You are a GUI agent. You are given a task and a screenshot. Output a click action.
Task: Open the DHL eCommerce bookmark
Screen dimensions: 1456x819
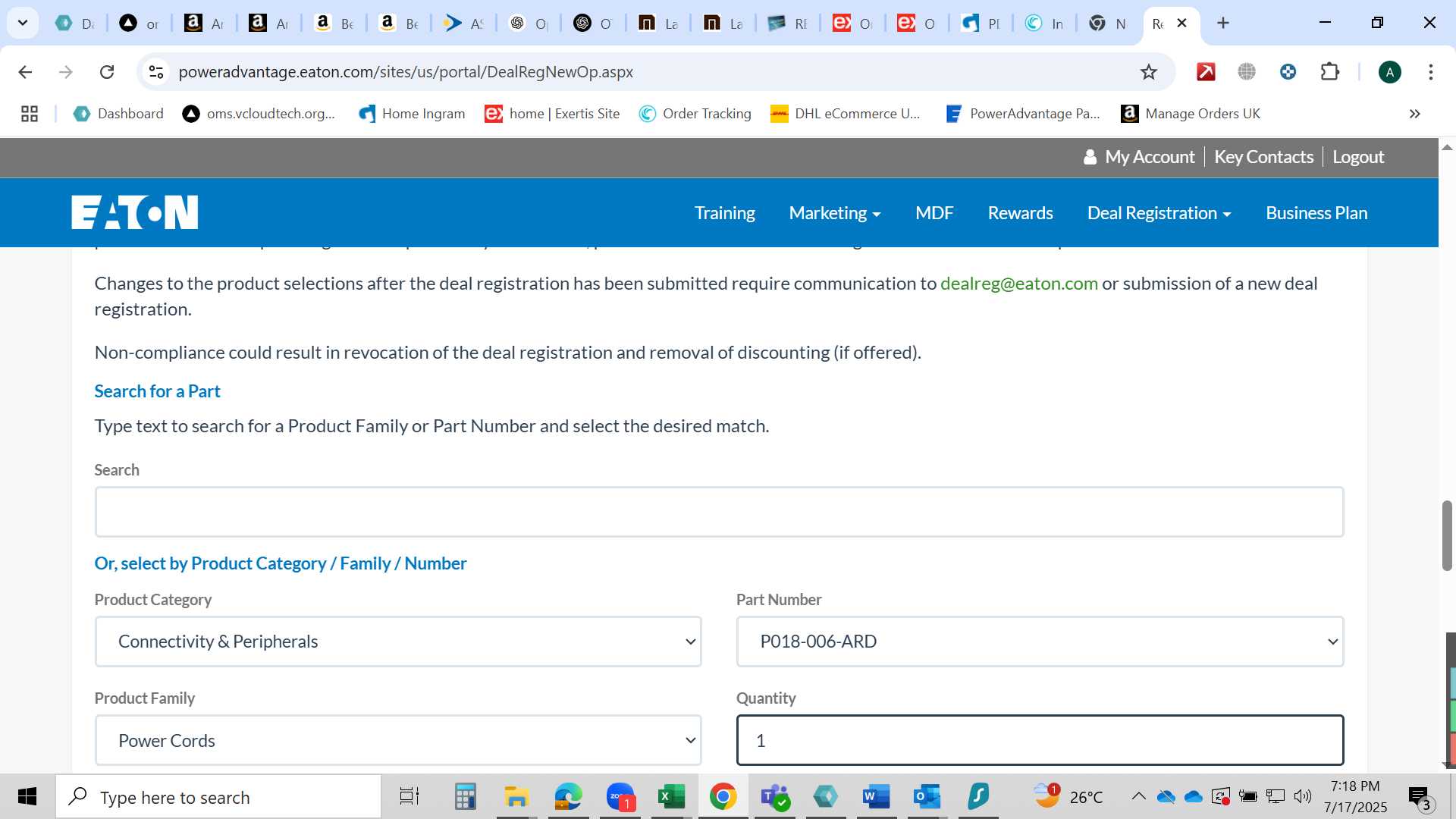pyautogui.click(x=845, y=114)
